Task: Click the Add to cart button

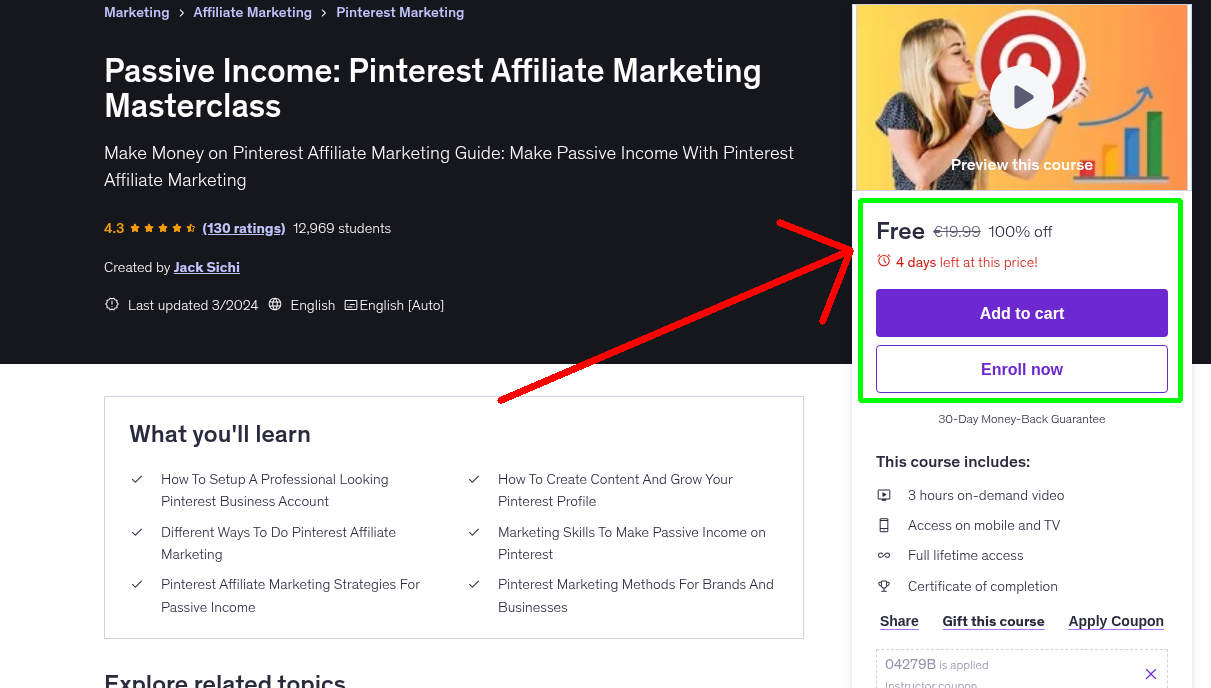Action: point(1022,313)
